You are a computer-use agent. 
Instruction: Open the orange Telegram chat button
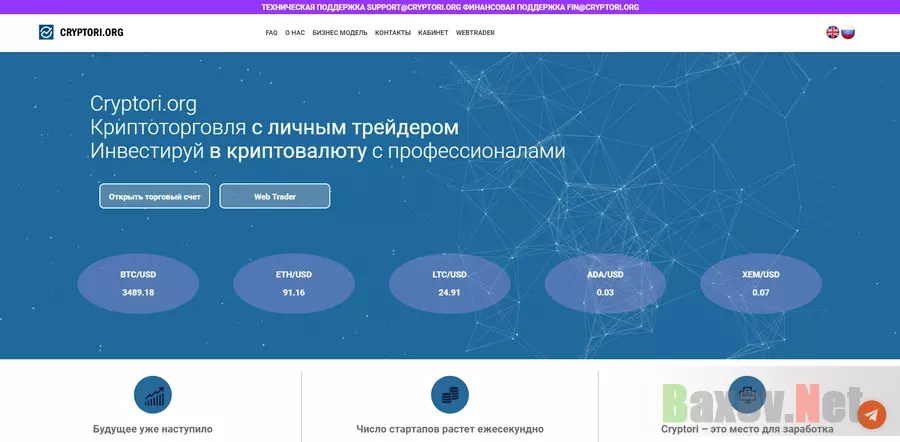[872, 414]
